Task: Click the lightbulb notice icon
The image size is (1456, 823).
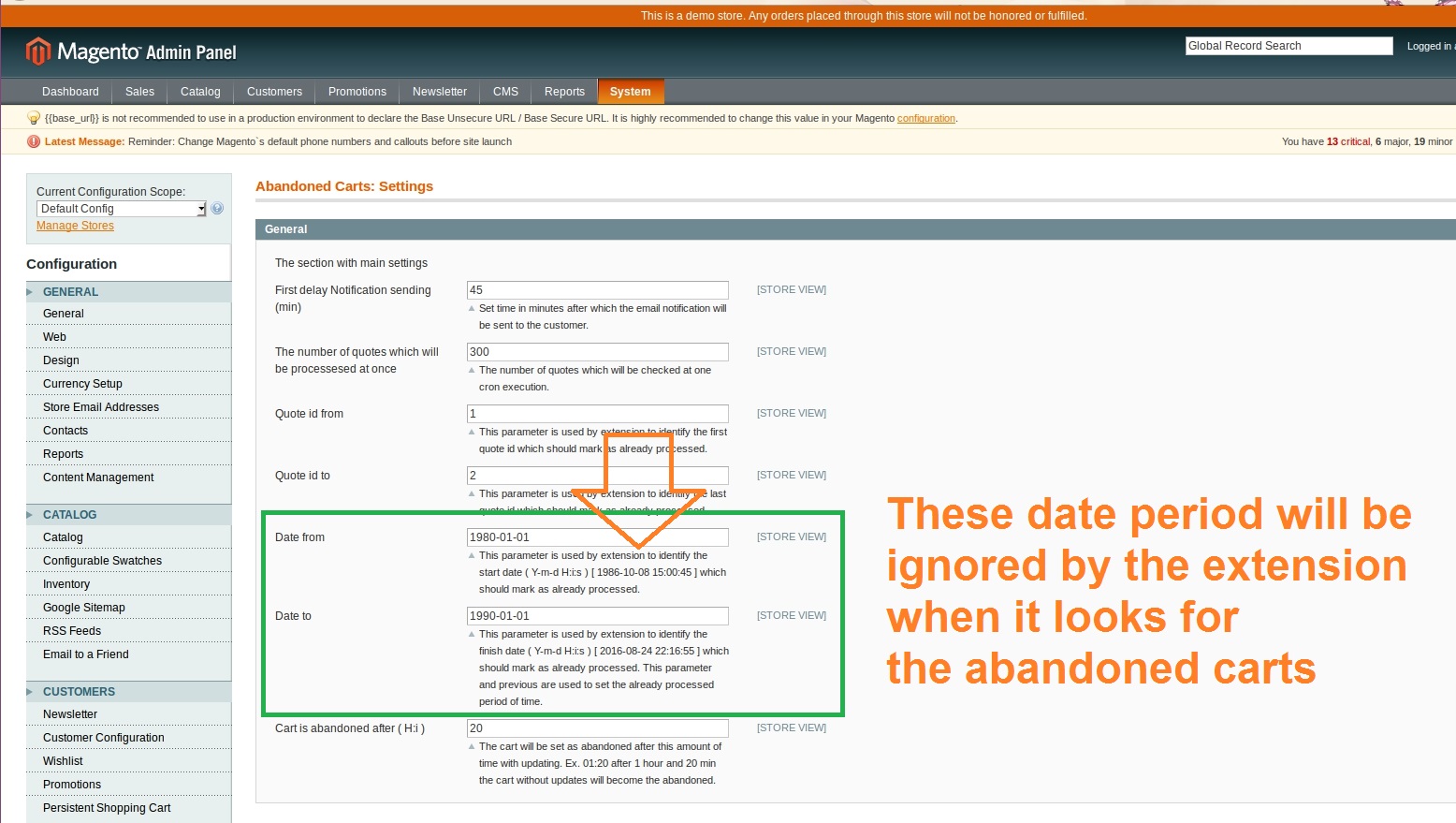Action: tap(34, 118)
